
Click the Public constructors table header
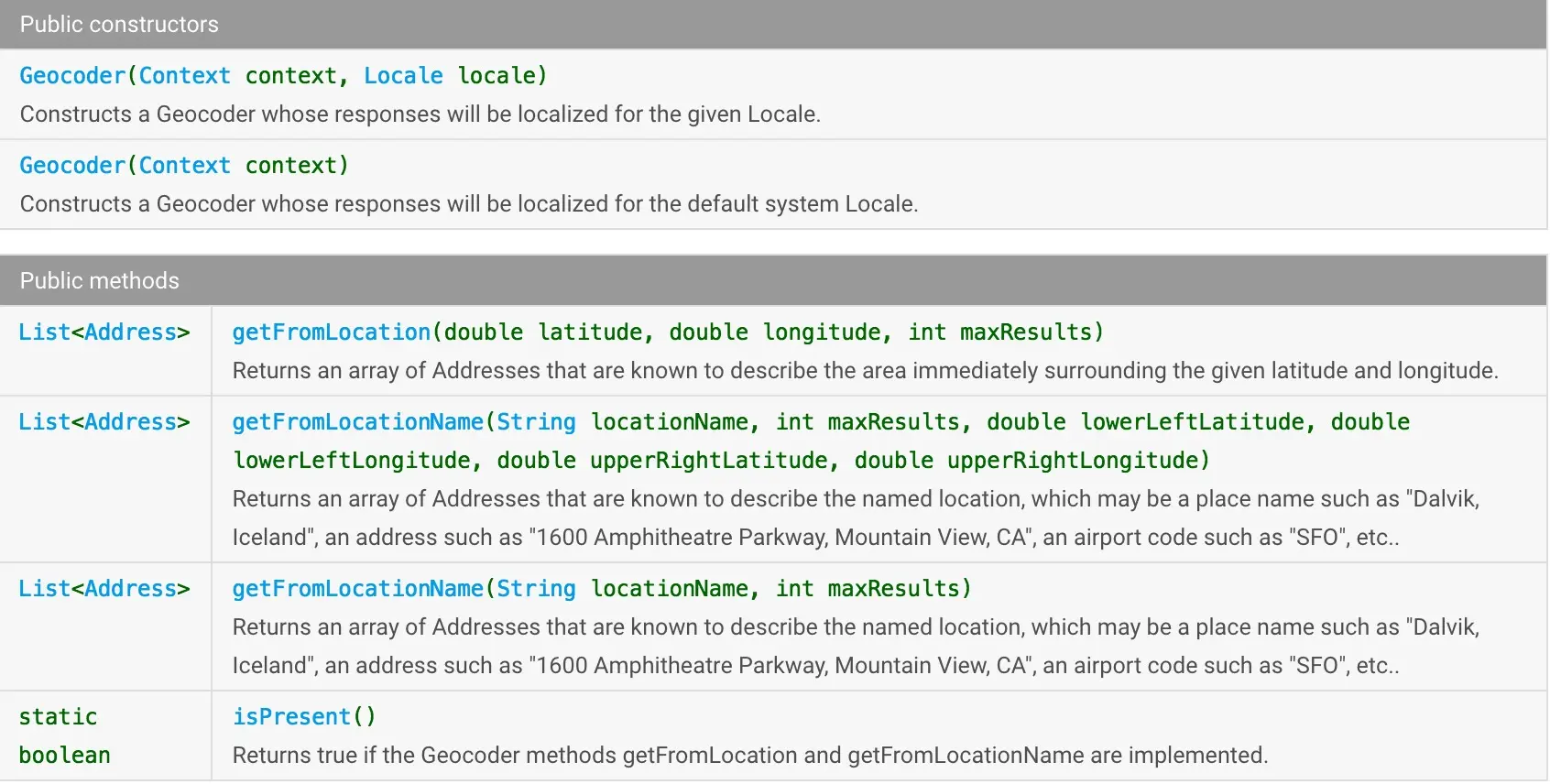click(119, 25)
